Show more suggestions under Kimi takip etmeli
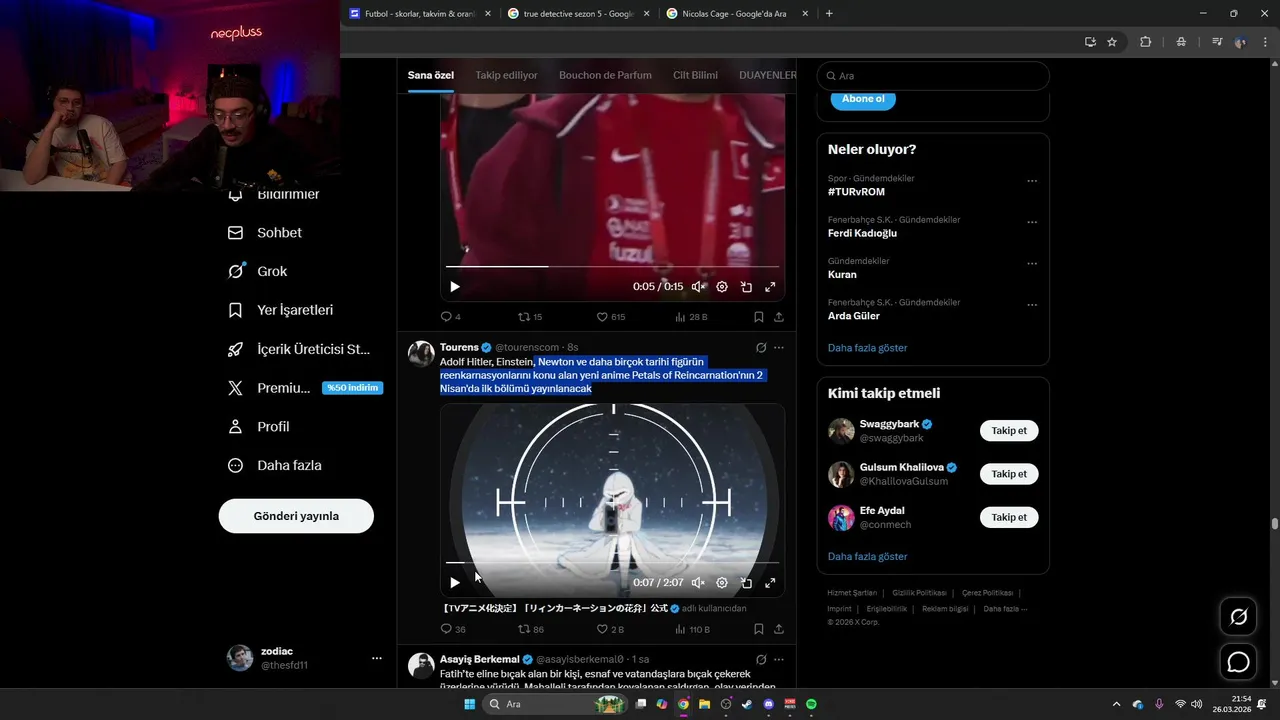The height and width of the screenshot is (720, 1280). 868,556
